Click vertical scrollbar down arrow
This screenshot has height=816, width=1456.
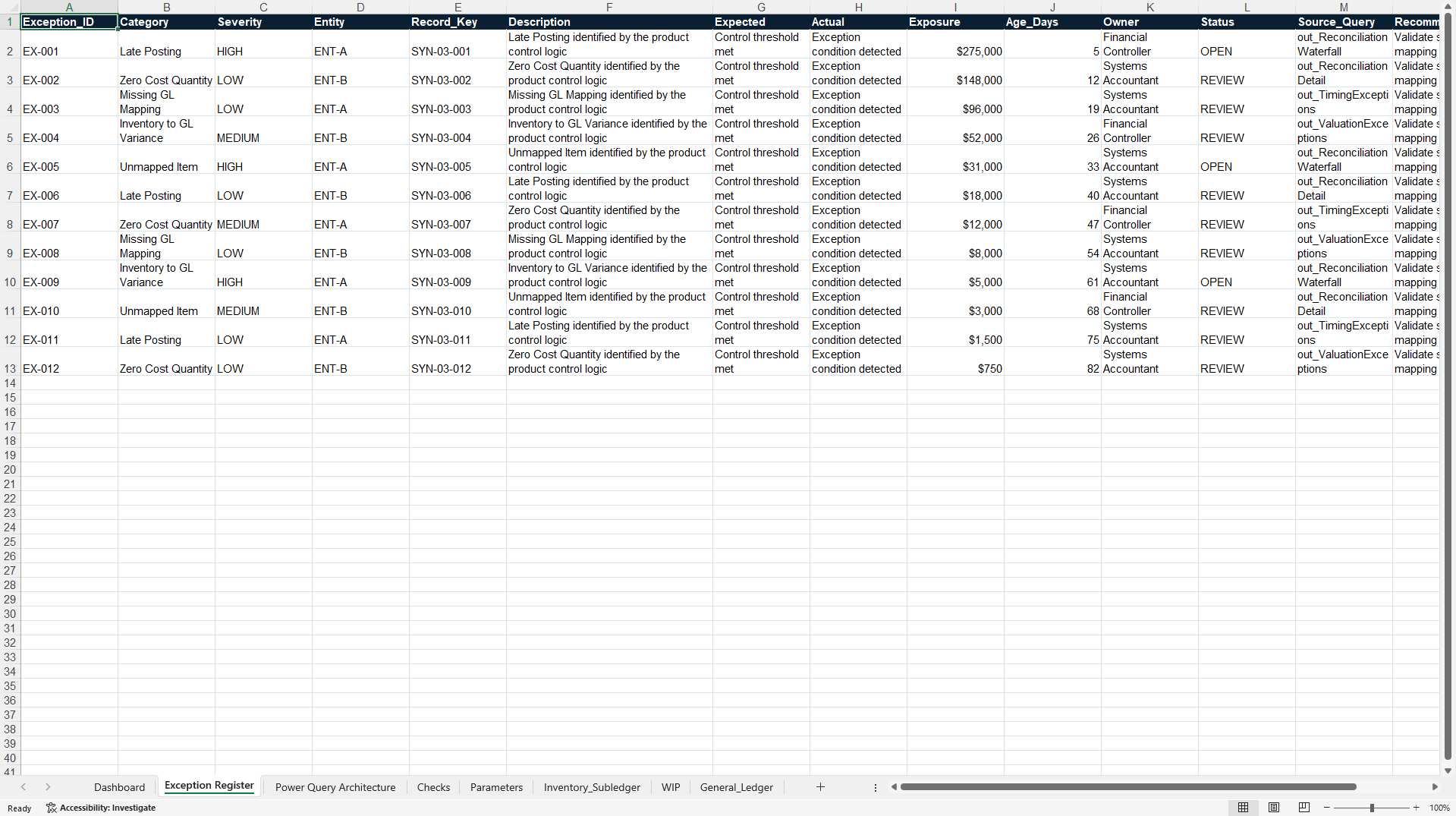1448,770
